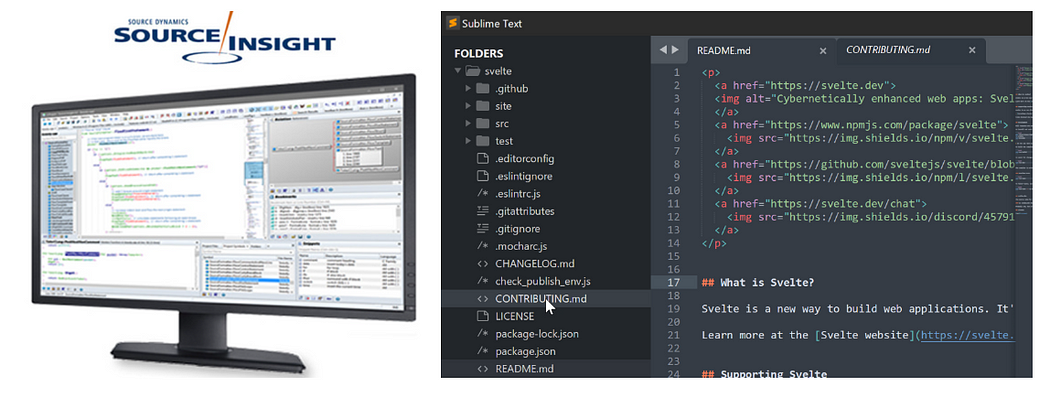1050x398 pixels.
Task: Expand the test folder arrow
Action: coord(468,141)
